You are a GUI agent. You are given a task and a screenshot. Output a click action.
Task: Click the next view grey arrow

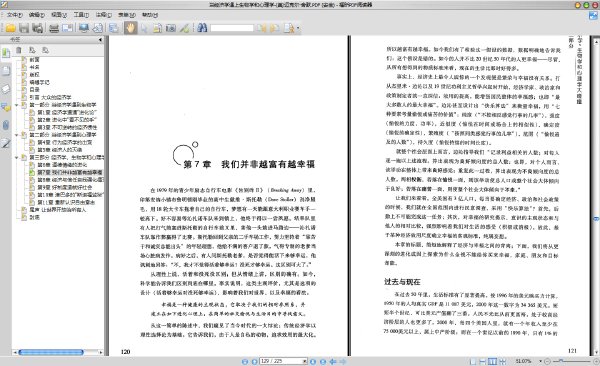click(342, 361)
